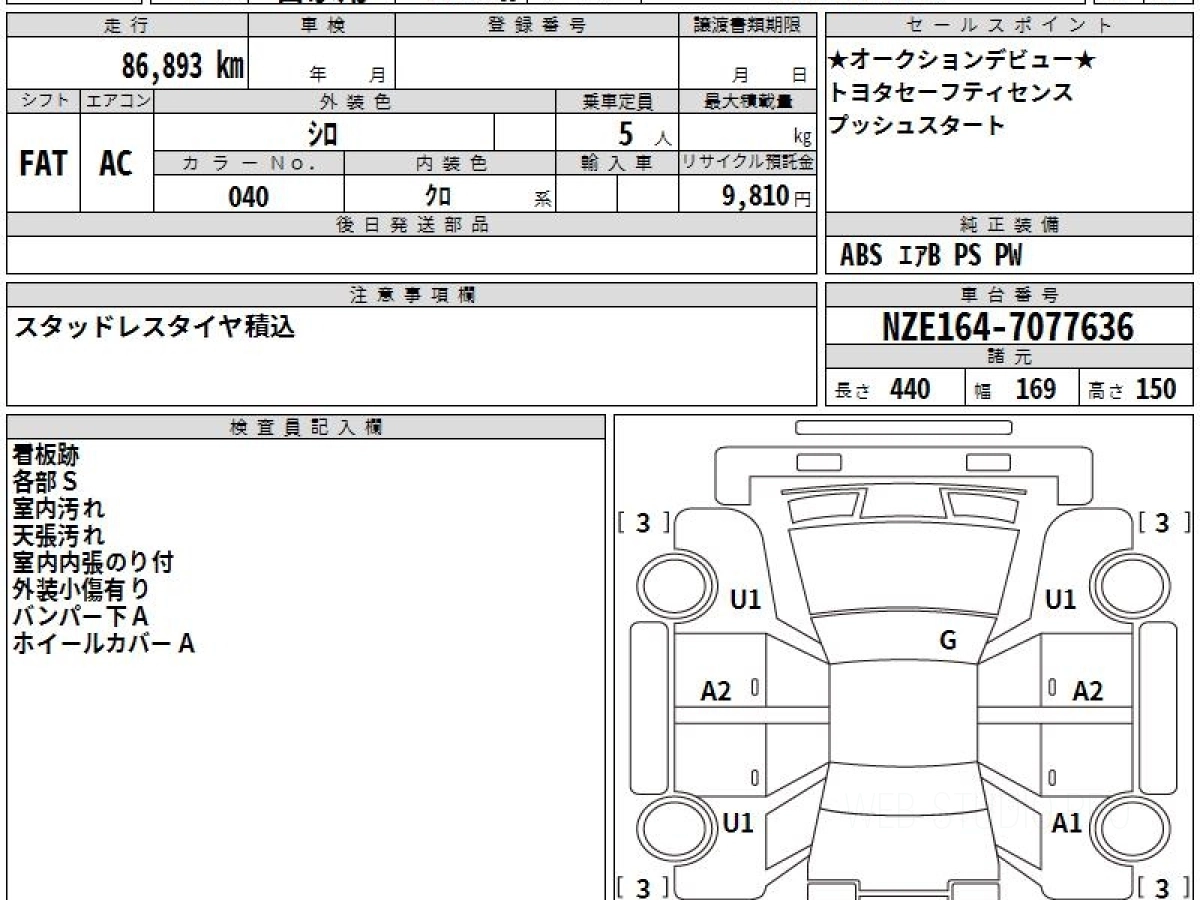Screen dimensions: 1200x900
Task: Click the 諸元 header
Action: point(1010,357)
